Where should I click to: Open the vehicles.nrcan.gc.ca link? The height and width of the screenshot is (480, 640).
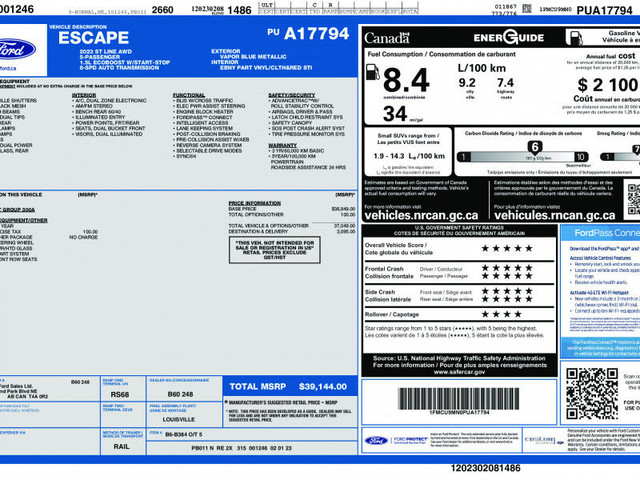[x=421, y=215]
